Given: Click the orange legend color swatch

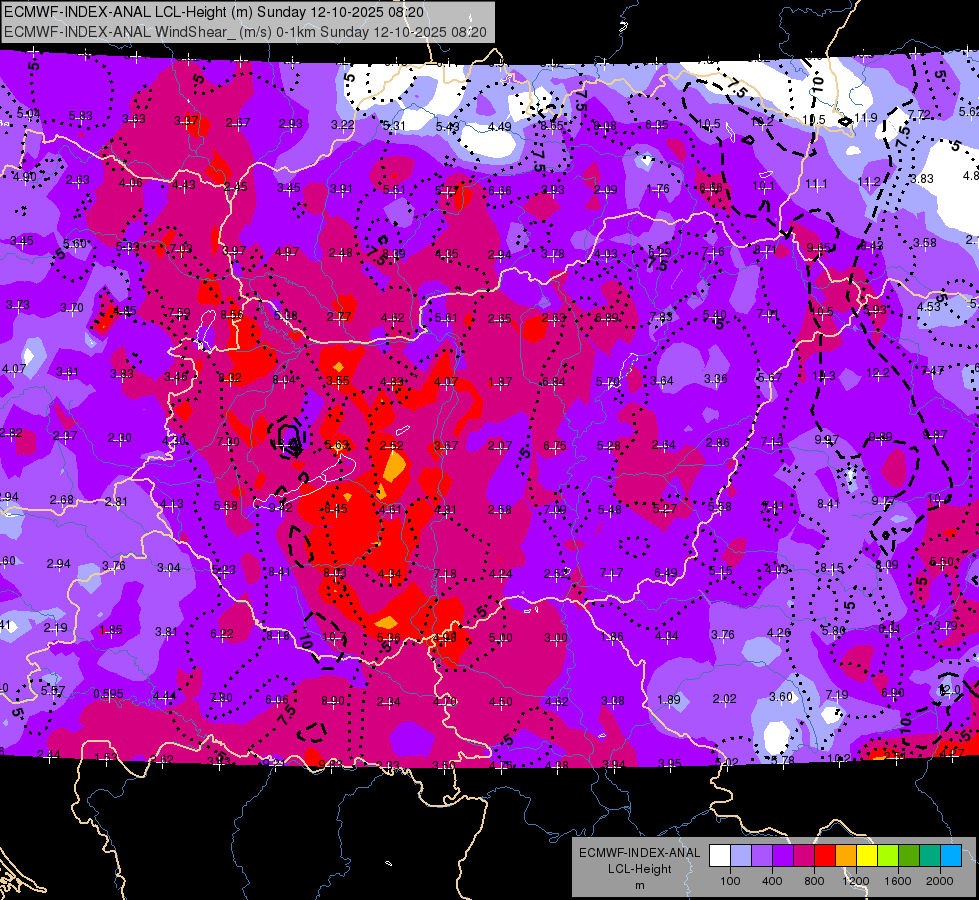Looking at the screenshot, I should [x=846, y=855].
